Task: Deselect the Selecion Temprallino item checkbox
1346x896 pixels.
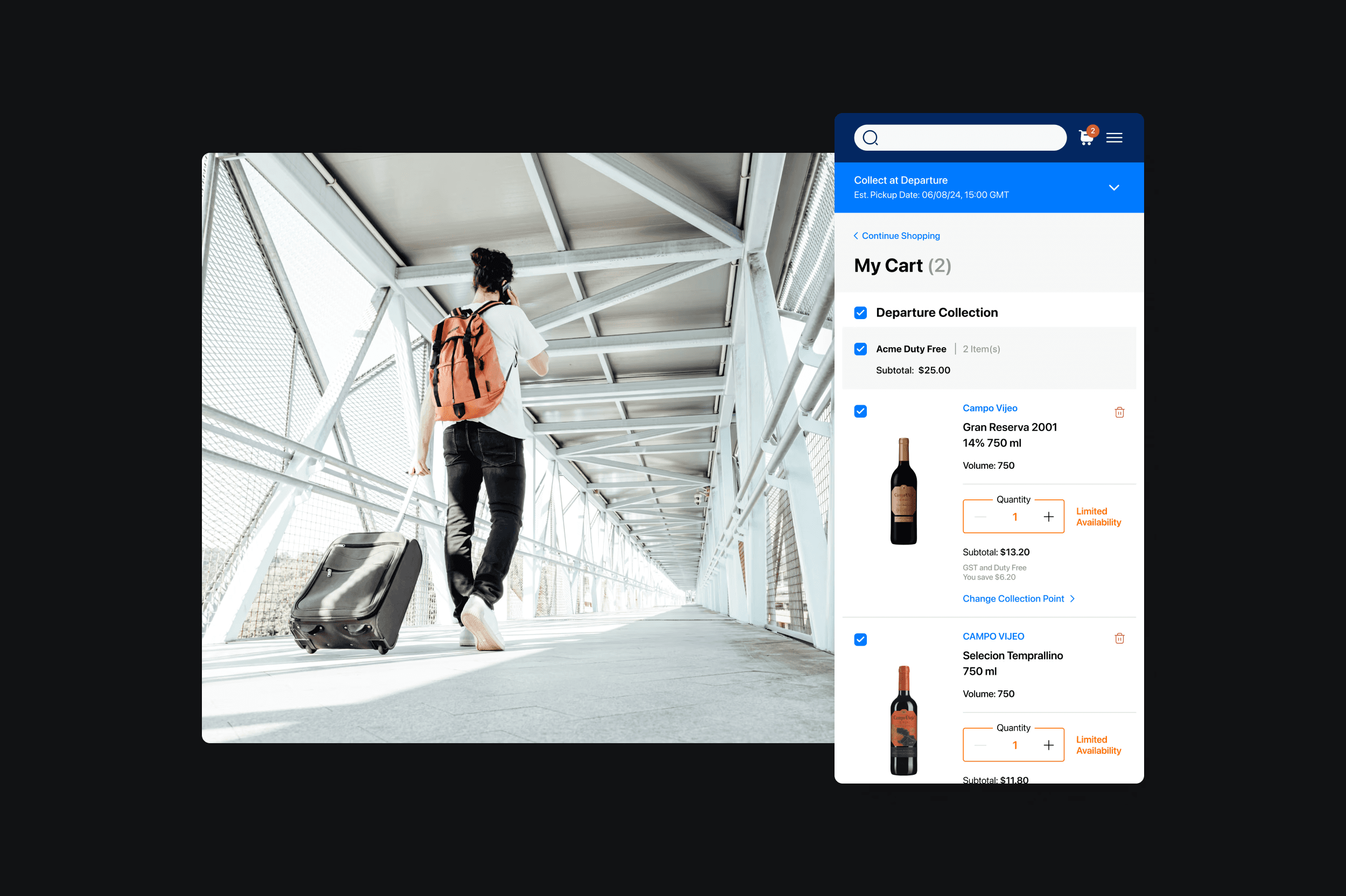Action: click(x=860, y=639)
